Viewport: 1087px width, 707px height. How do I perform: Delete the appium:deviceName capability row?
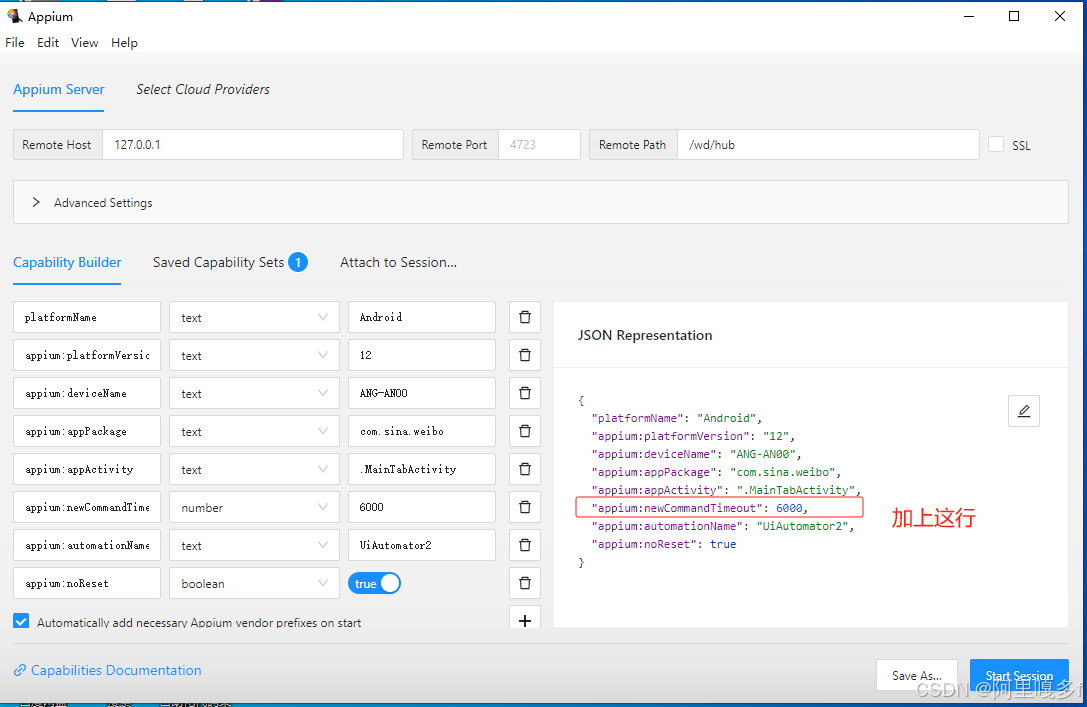point(525,393)
